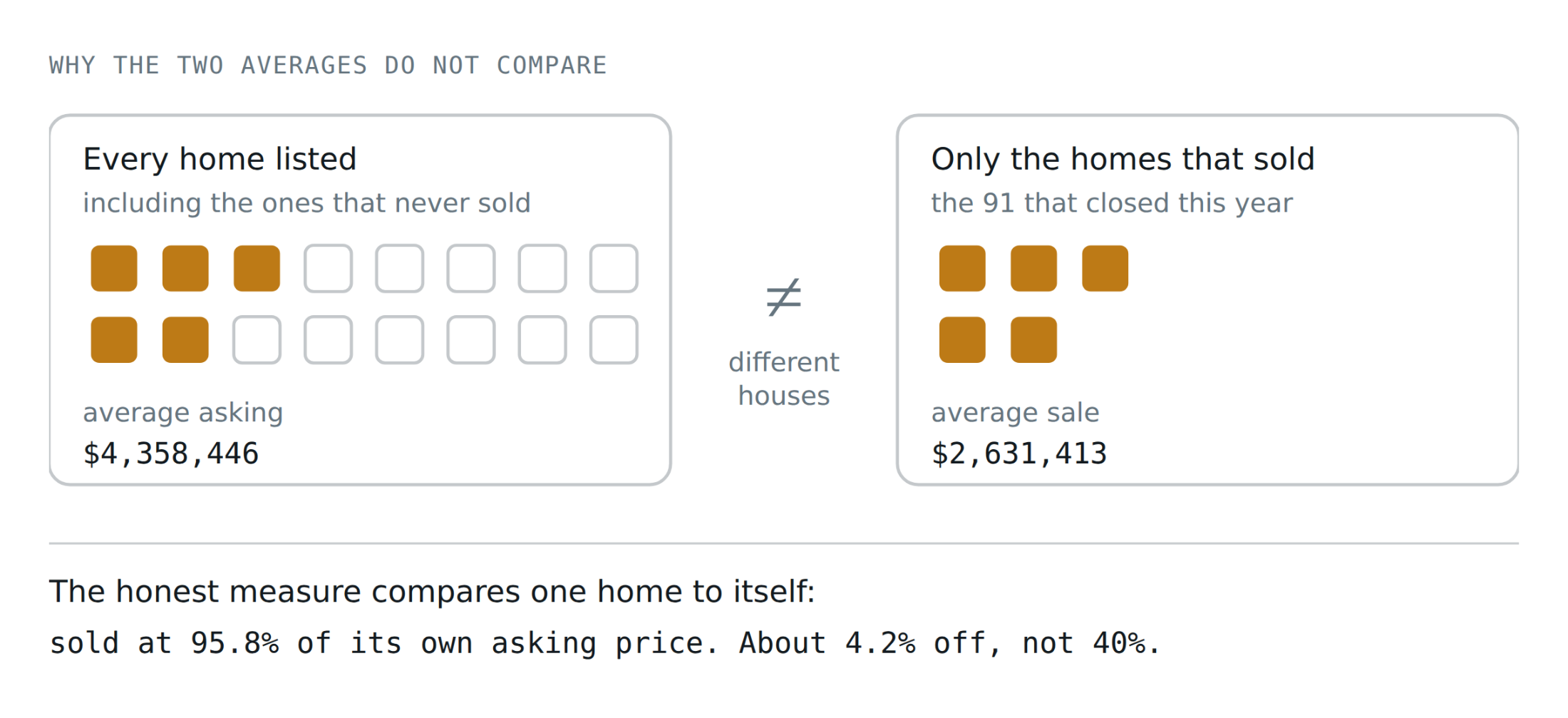
Task: Click the 'sold at 95.8%' summary line
Action: [604, 643]
